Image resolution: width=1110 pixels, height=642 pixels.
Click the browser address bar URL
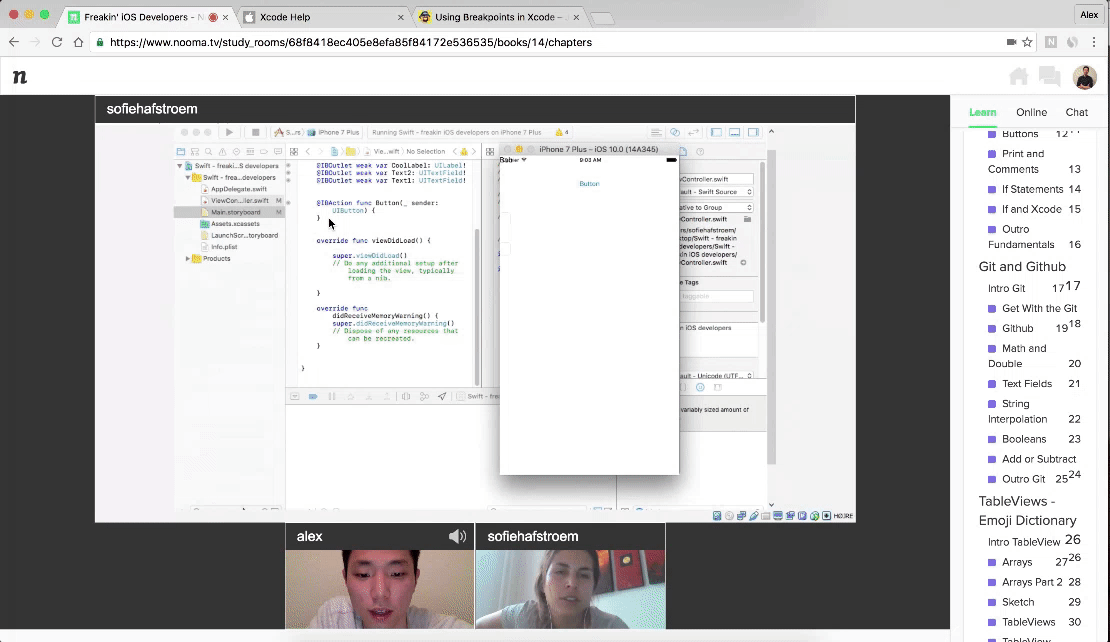[x=350, y=42]
